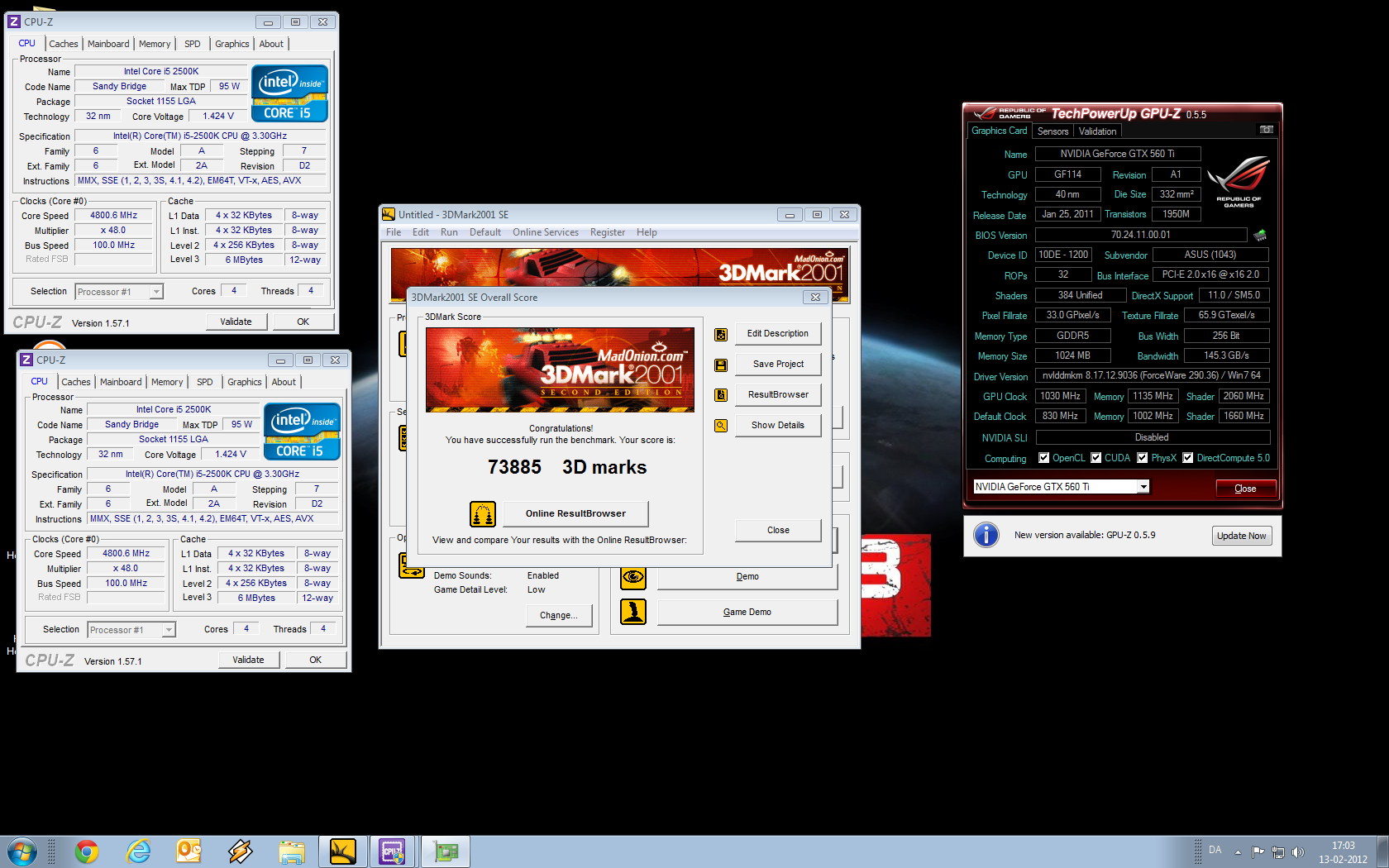Viewport: 1389px width, 868px height.
Task: Switch to 3DMark2001 taskbar icon
Action: pos(343,851)
